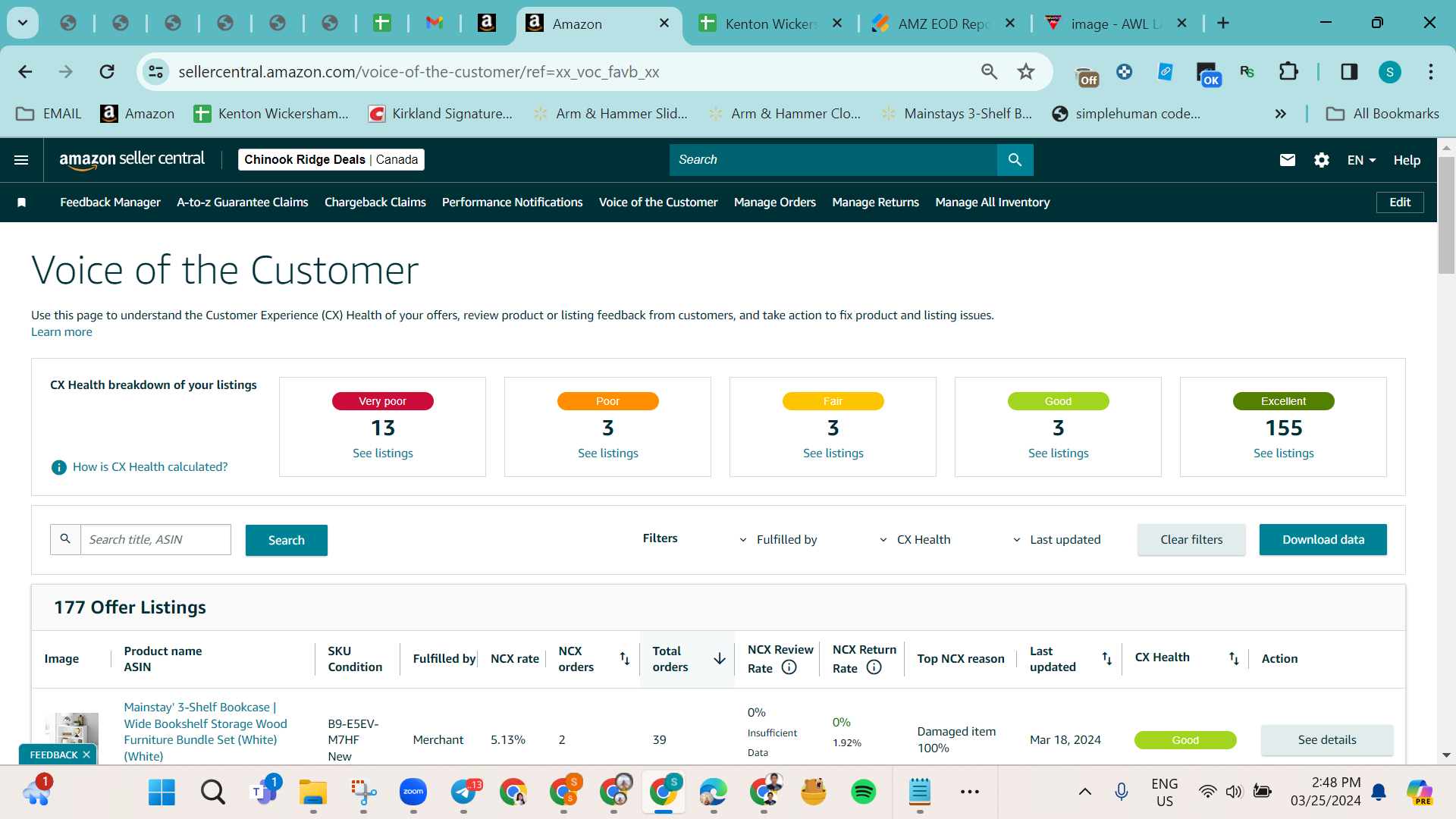The width and height of the screenshot is (1456, 819).
Task: Open File Explorer from the taskbar
Action: (313, 792)
